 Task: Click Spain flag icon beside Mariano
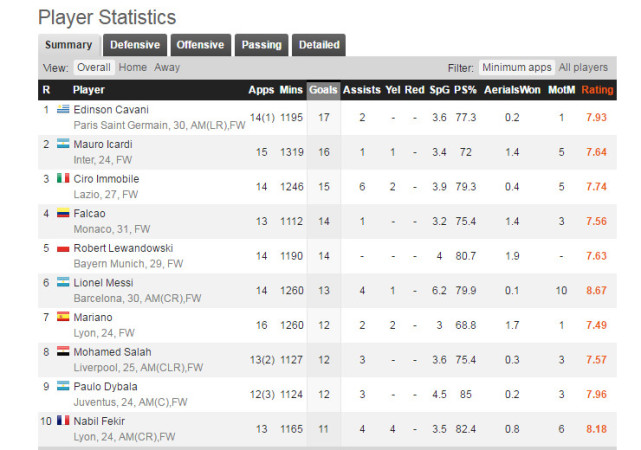(x=63, y=317)
